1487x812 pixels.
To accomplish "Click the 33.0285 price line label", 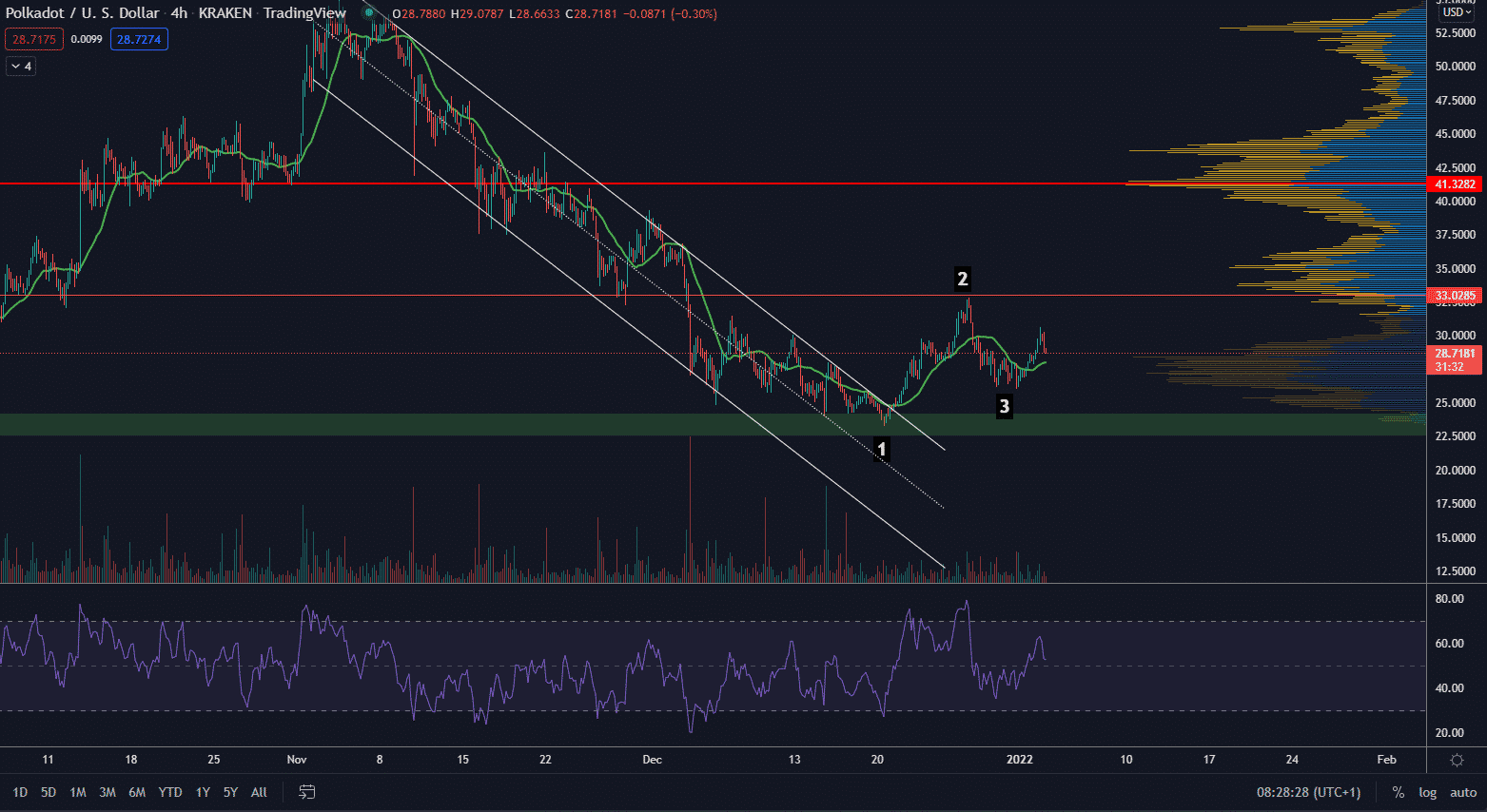I will [1455, 296].
